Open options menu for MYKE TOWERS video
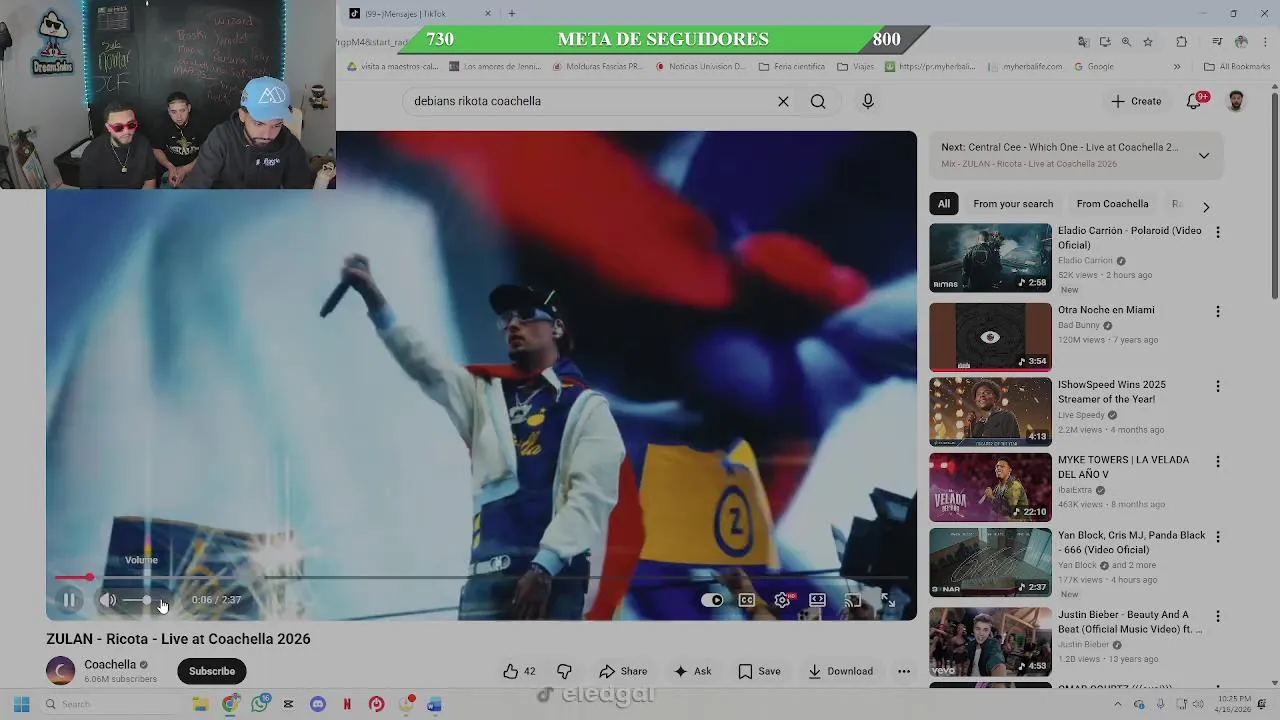This screenshot has height=720, width=1280. coord(1217,461)
